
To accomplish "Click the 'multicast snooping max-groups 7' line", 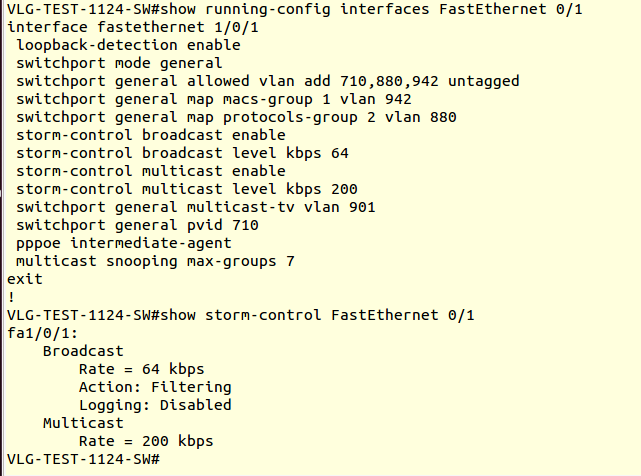I will [155, 261].
